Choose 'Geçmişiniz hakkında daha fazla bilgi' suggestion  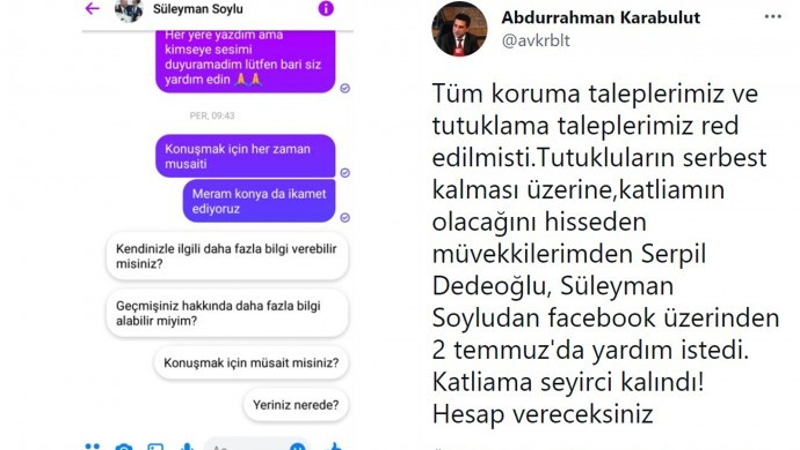228,313
